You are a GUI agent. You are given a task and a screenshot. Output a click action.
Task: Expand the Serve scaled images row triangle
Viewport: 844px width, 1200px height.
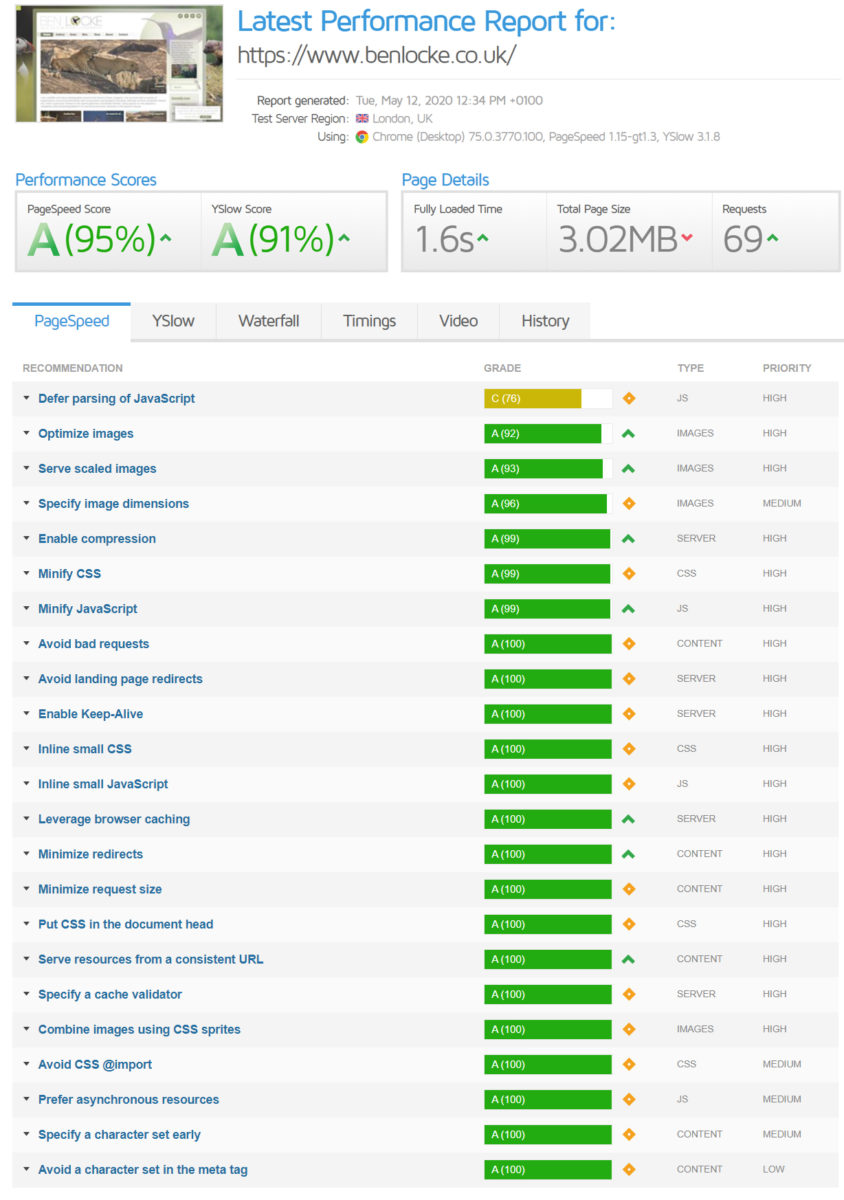coord(27,469)
